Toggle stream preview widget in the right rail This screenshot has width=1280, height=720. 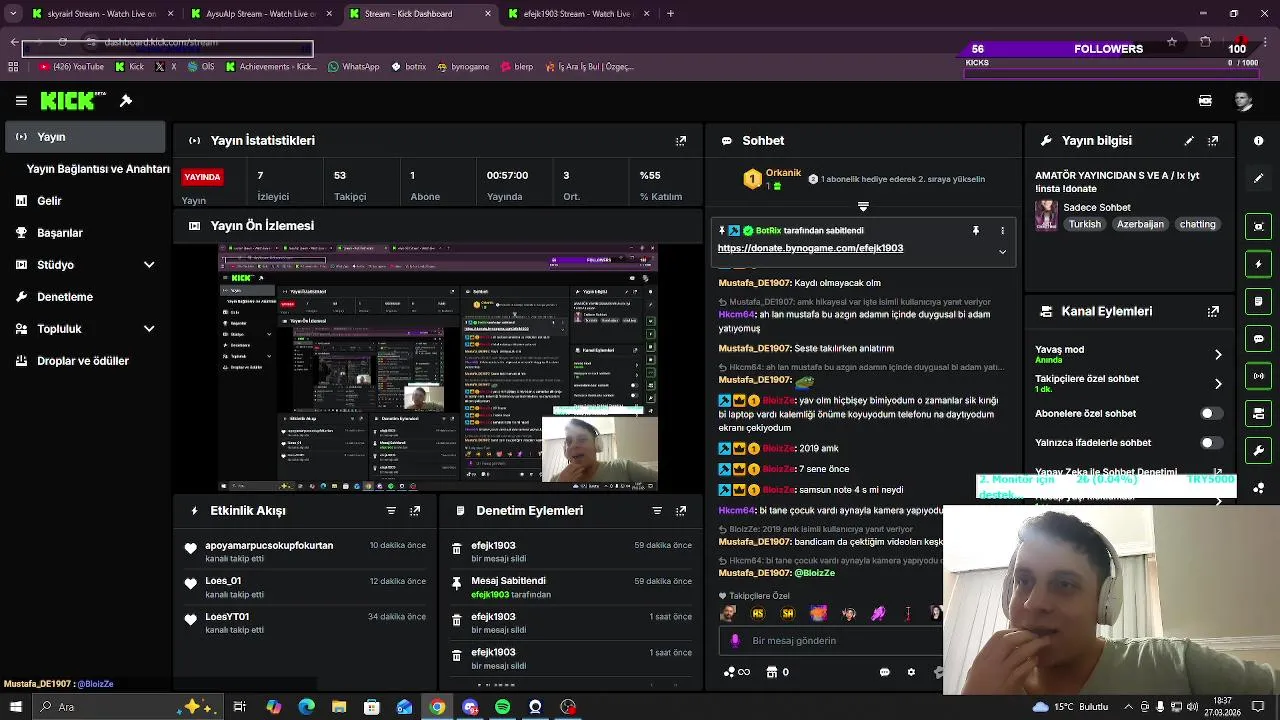1259,227
